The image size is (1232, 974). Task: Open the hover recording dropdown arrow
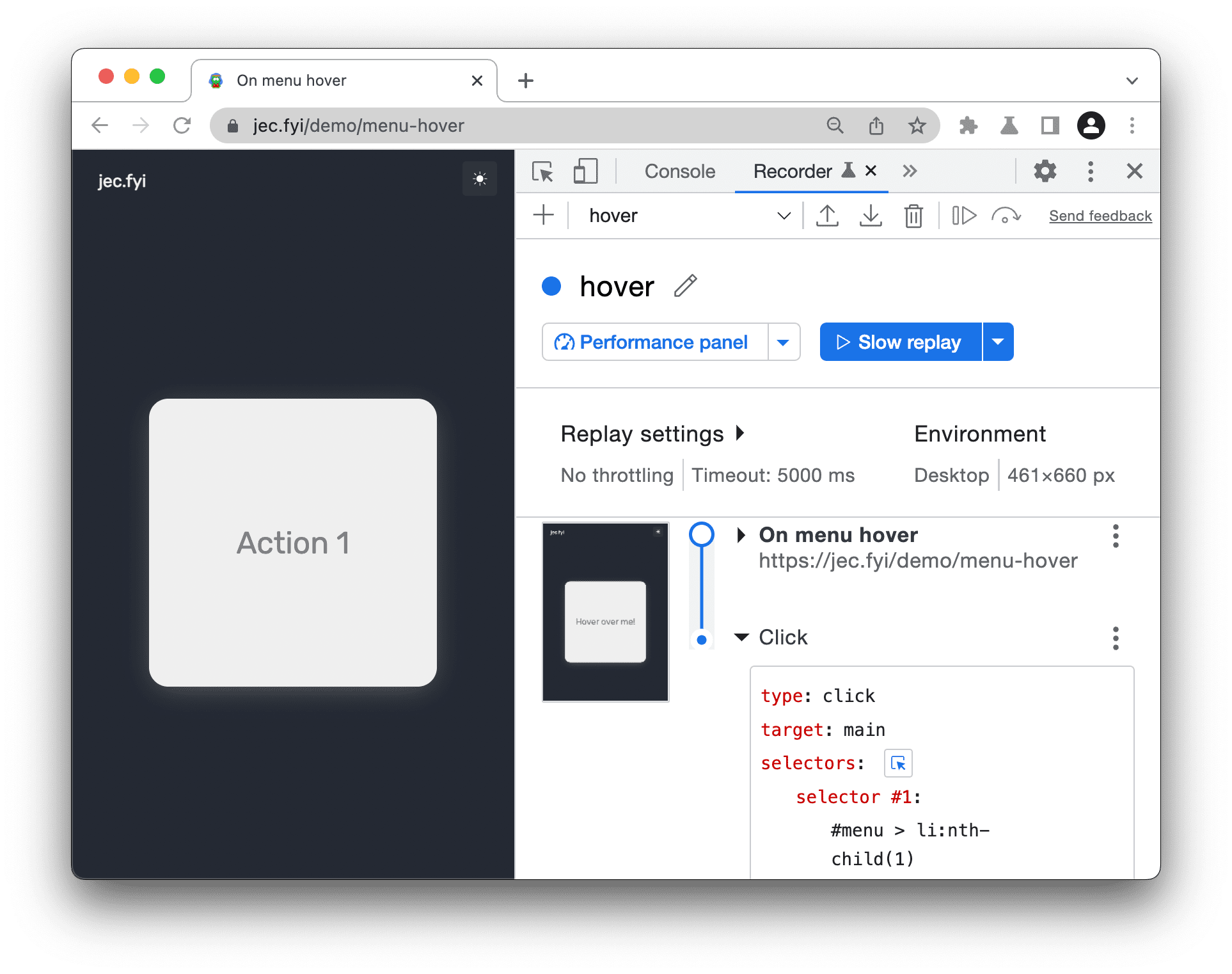click(783, 215)
